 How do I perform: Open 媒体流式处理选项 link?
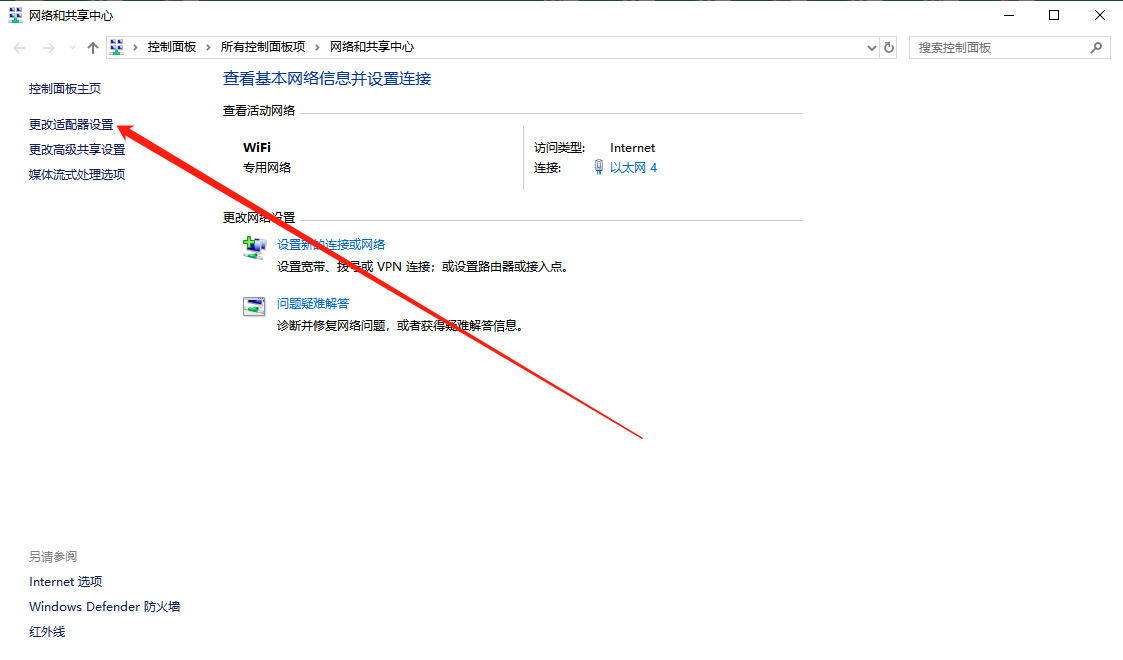tap(77, 175)
